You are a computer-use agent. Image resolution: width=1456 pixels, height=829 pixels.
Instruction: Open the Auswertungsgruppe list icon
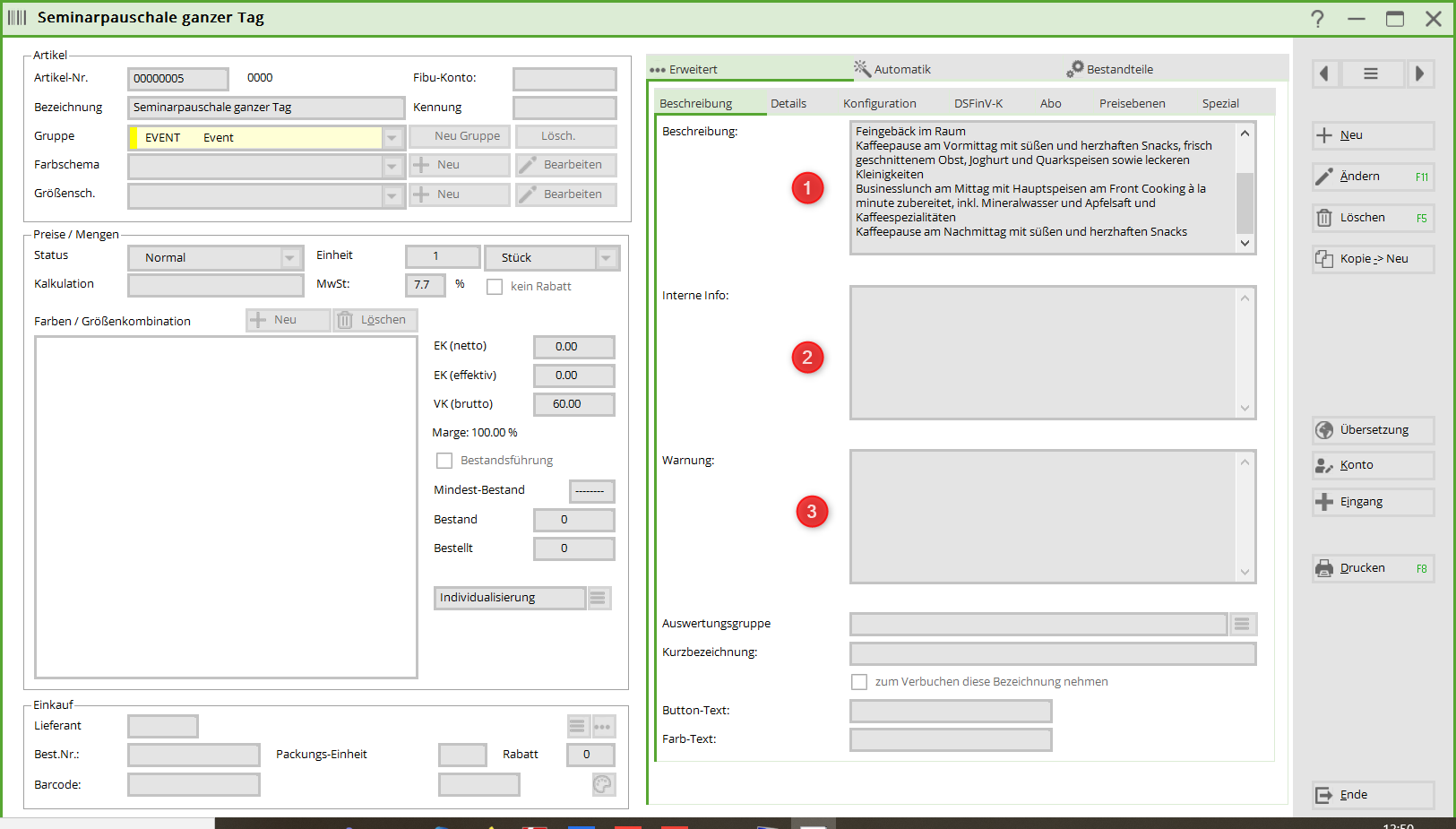[x=1242, y=624]
